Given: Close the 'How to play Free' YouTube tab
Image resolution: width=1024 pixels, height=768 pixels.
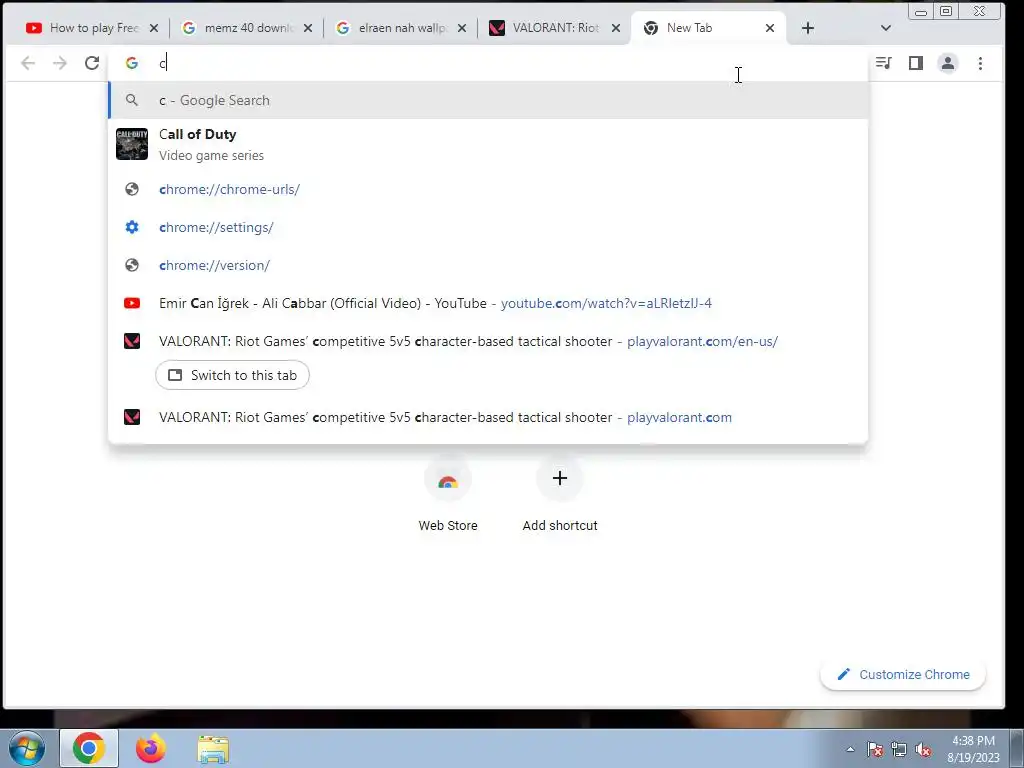Looking at the screenshot, I should point(153,28).
